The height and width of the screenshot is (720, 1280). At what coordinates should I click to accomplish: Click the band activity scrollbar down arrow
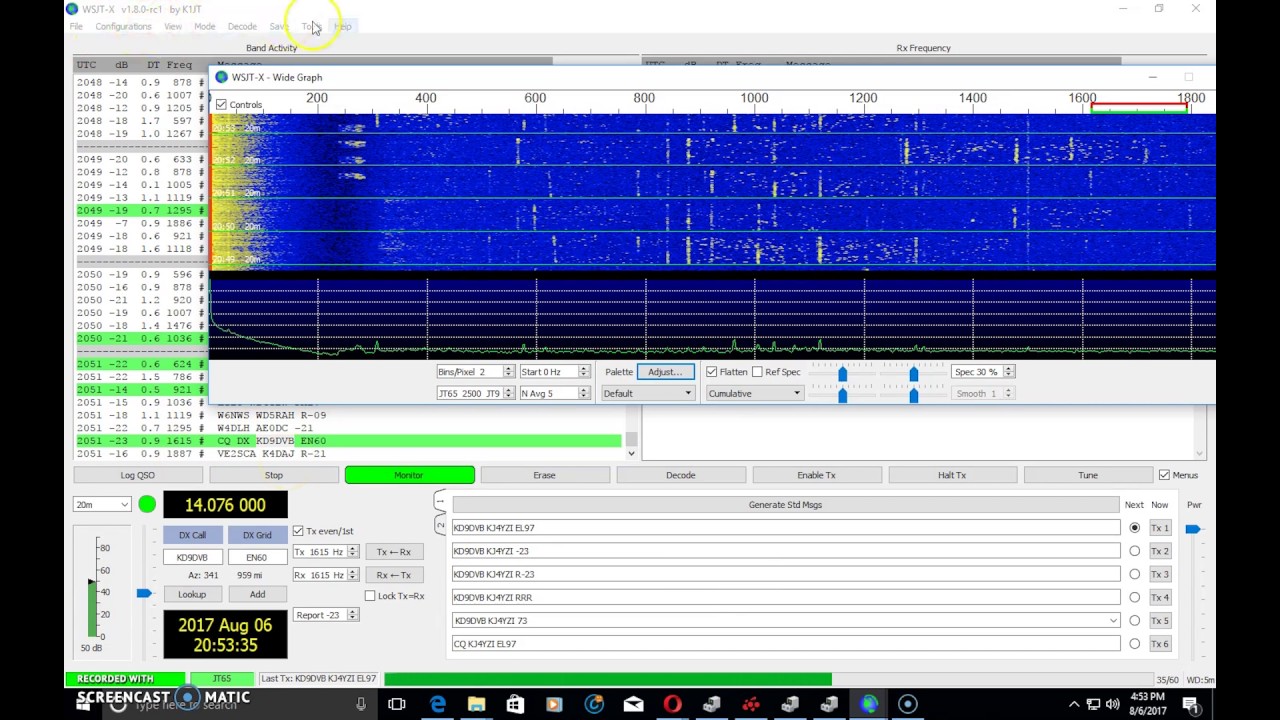pyautogui.click(x=631, y=454)
